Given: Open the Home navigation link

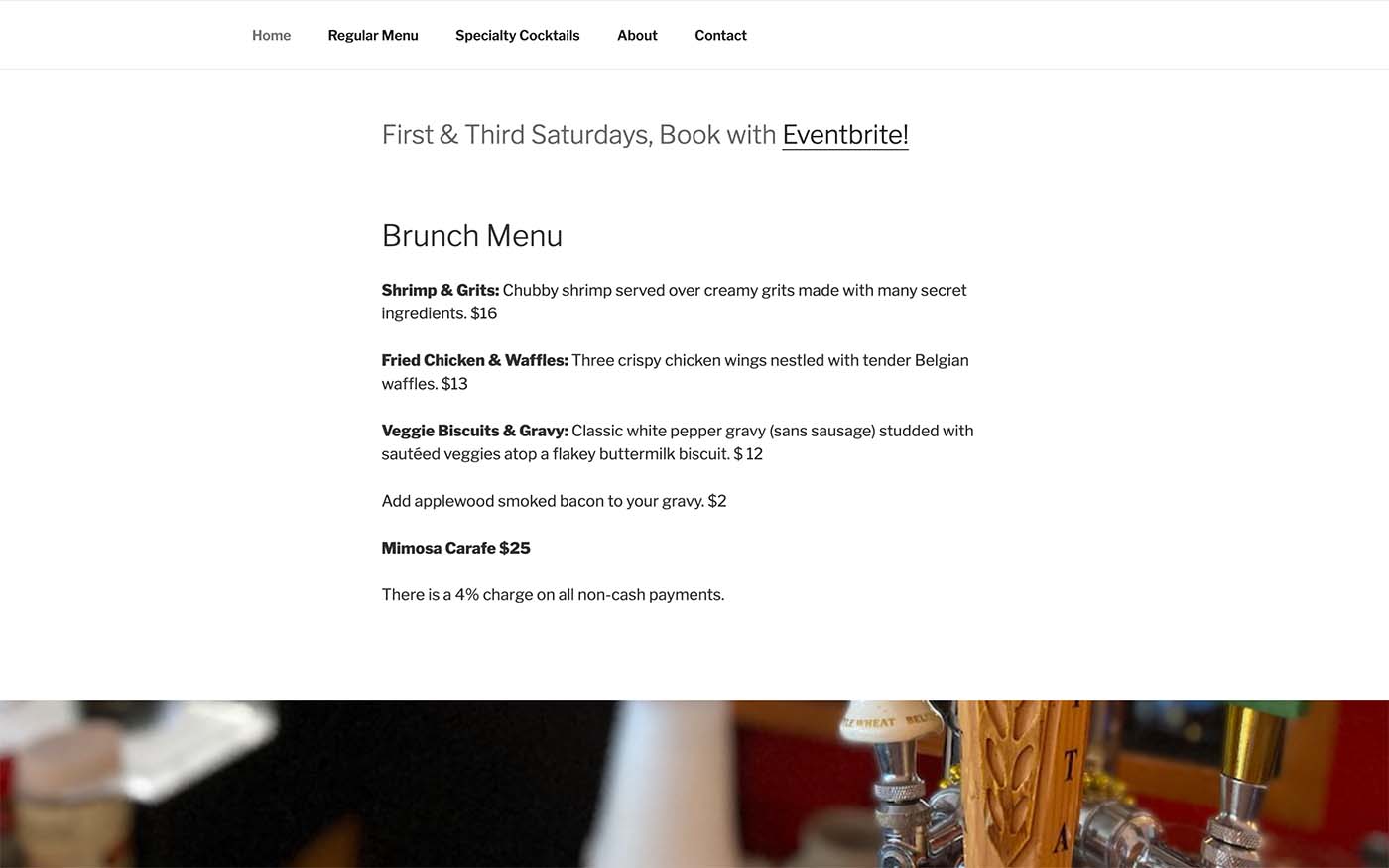Looking at the screenshot, I should [x=271, y=36].
